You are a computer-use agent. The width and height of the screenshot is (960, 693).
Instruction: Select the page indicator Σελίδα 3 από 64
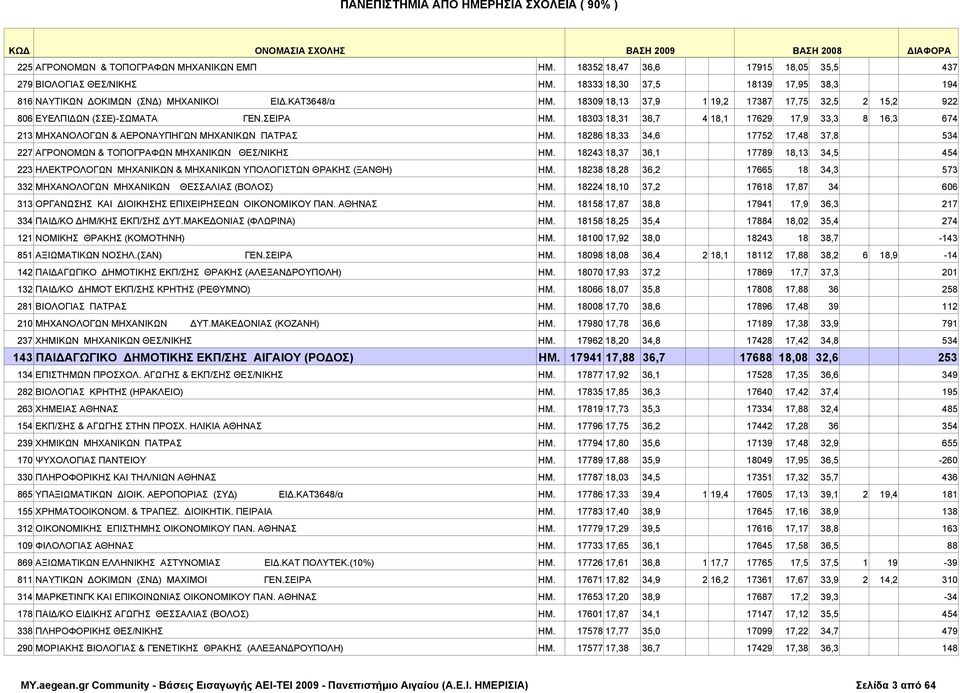[x=896, y=686]
